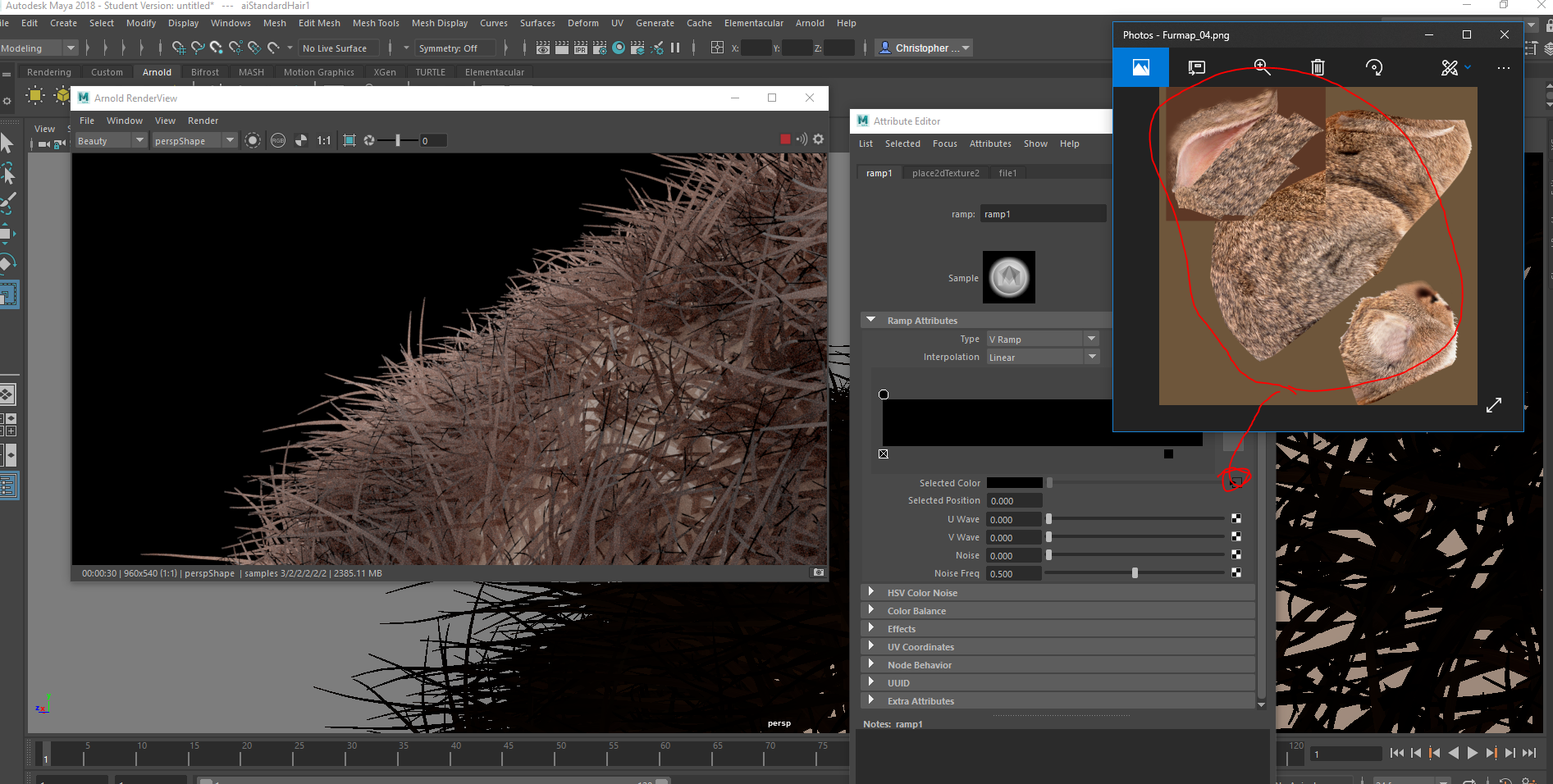
Task: Toggle RGB channel display in Arnold RenderView
Action: pos(278,140)
